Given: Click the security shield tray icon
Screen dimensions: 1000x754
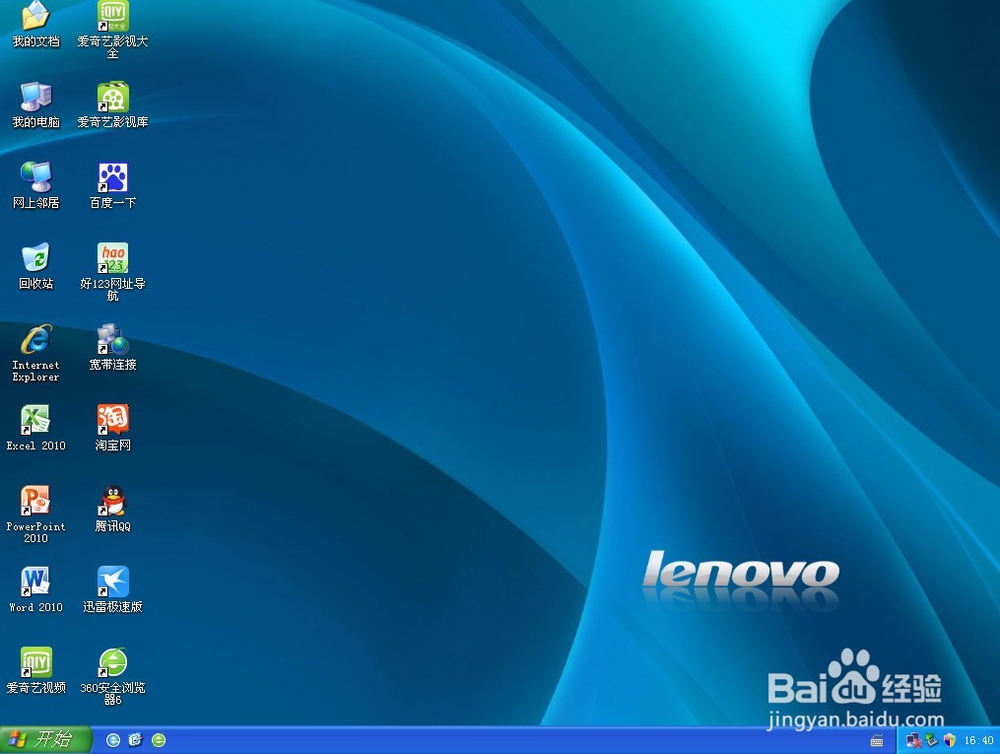Looking at the screenshot, I should point(950,740).
